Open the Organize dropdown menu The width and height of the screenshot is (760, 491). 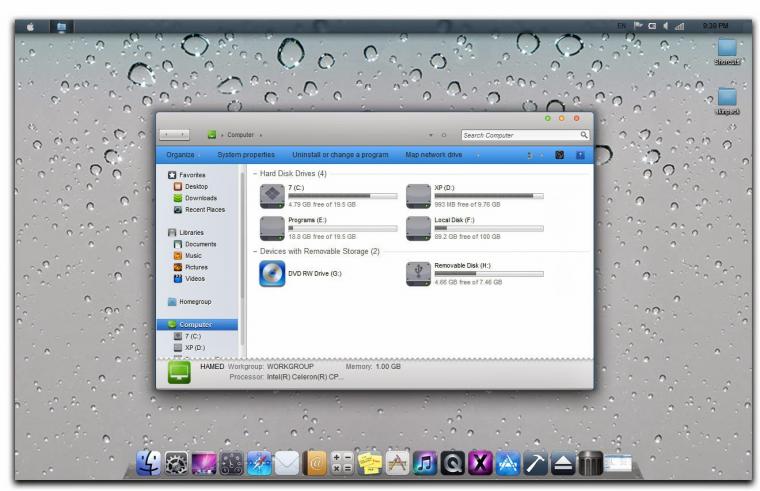(x=182, y=155)
